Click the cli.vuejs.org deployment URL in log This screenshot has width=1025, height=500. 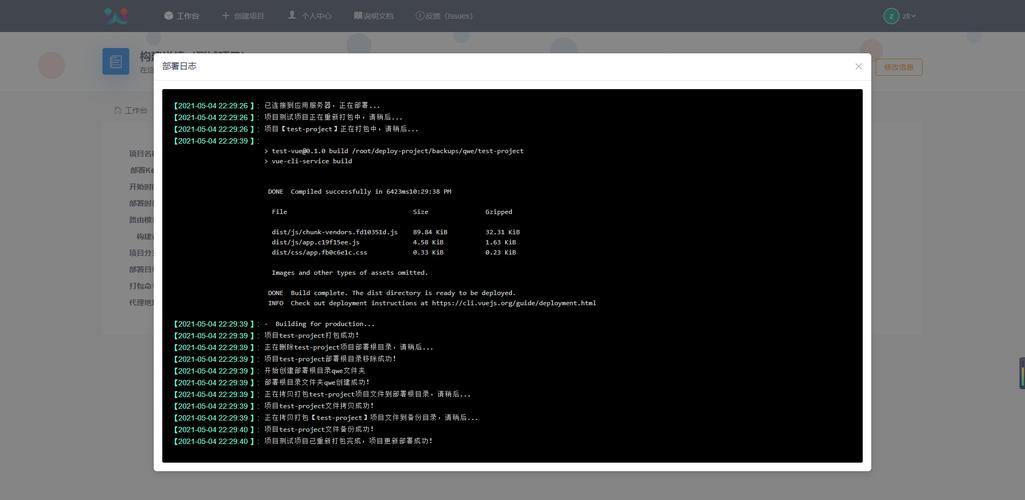click(x=514, y=303)
